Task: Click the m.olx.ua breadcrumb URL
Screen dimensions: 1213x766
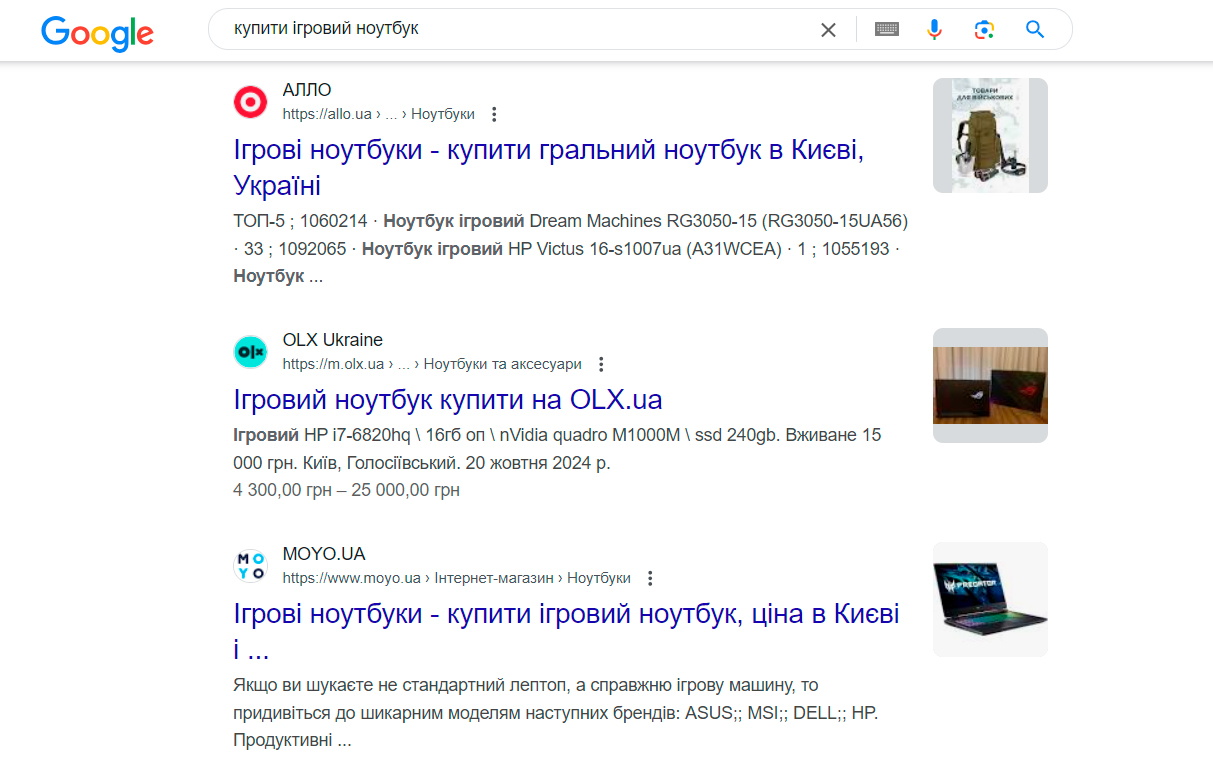Action: click(x=432, y=364)
